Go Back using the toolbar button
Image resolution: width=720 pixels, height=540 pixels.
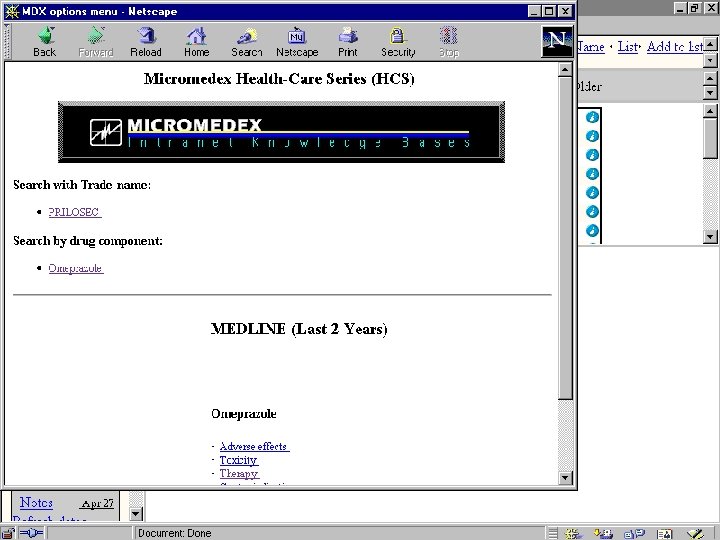tap(45, 42)
